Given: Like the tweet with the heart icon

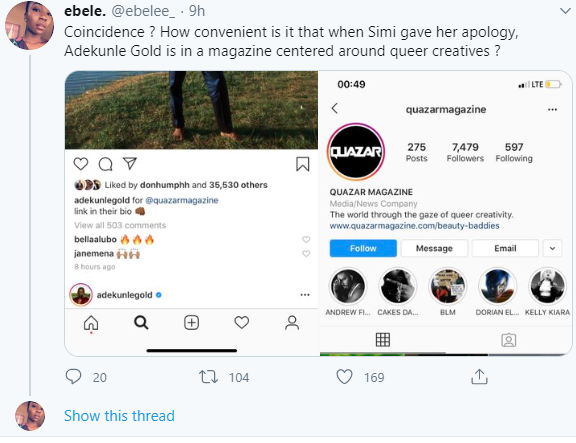Looking at the screenshot, I should click(344, 377).
